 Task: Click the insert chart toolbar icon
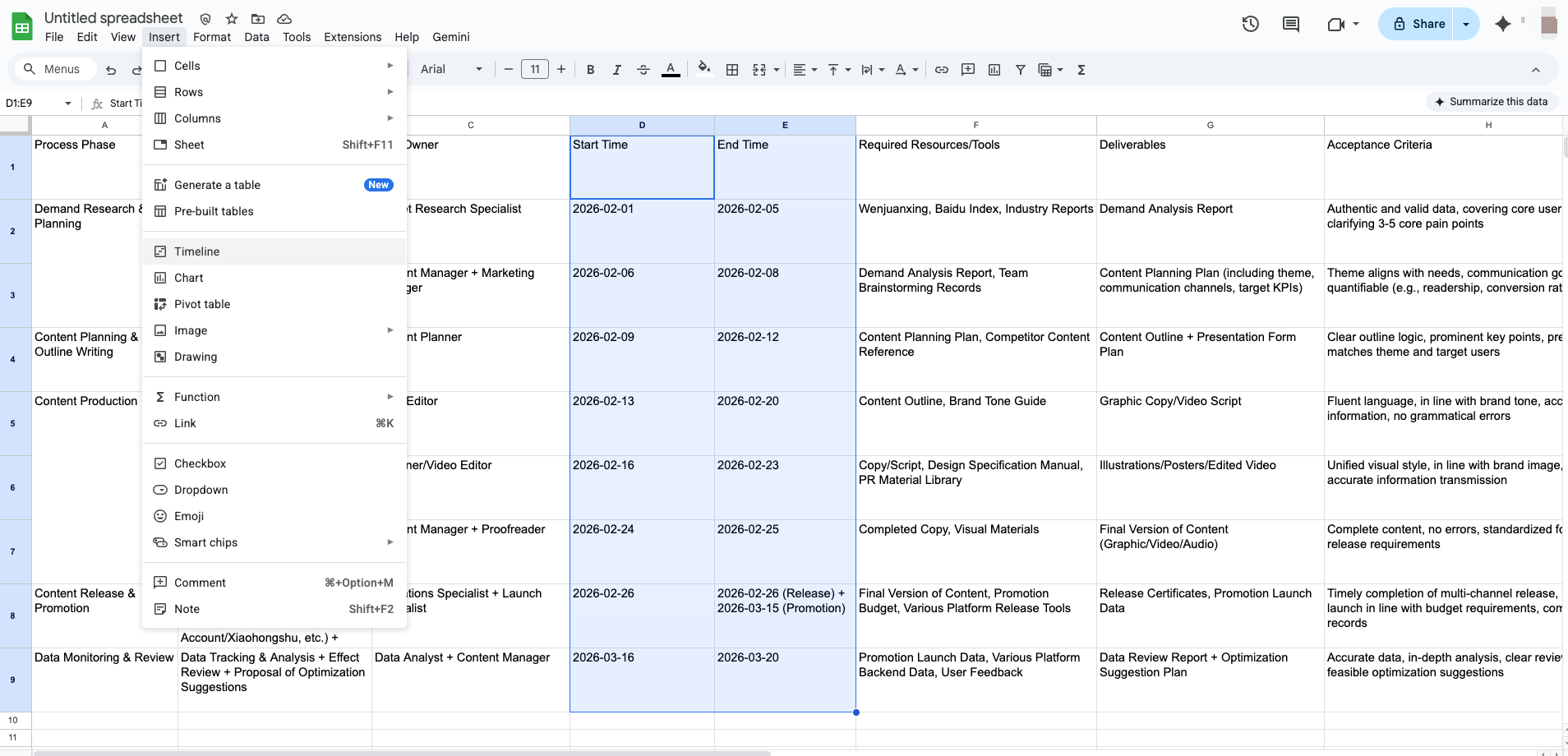click(994, 70)
